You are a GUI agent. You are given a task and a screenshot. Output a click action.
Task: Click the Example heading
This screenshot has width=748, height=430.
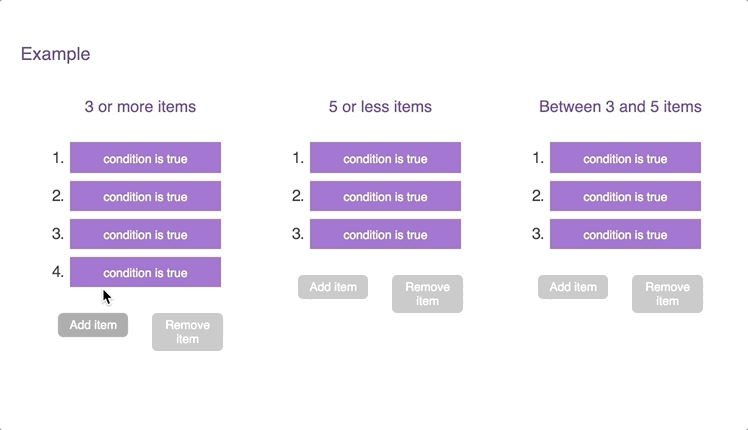click(x=55, y=54)
